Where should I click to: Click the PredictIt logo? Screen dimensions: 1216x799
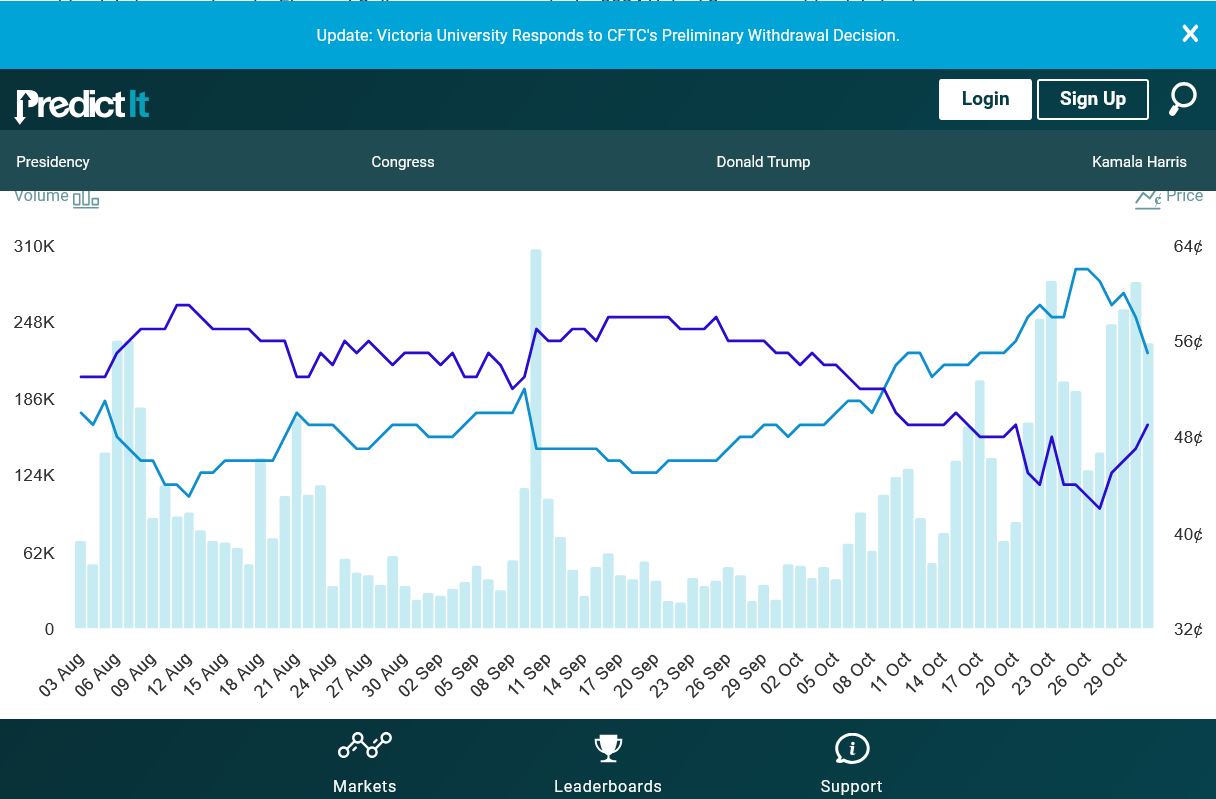click(82, 103)
